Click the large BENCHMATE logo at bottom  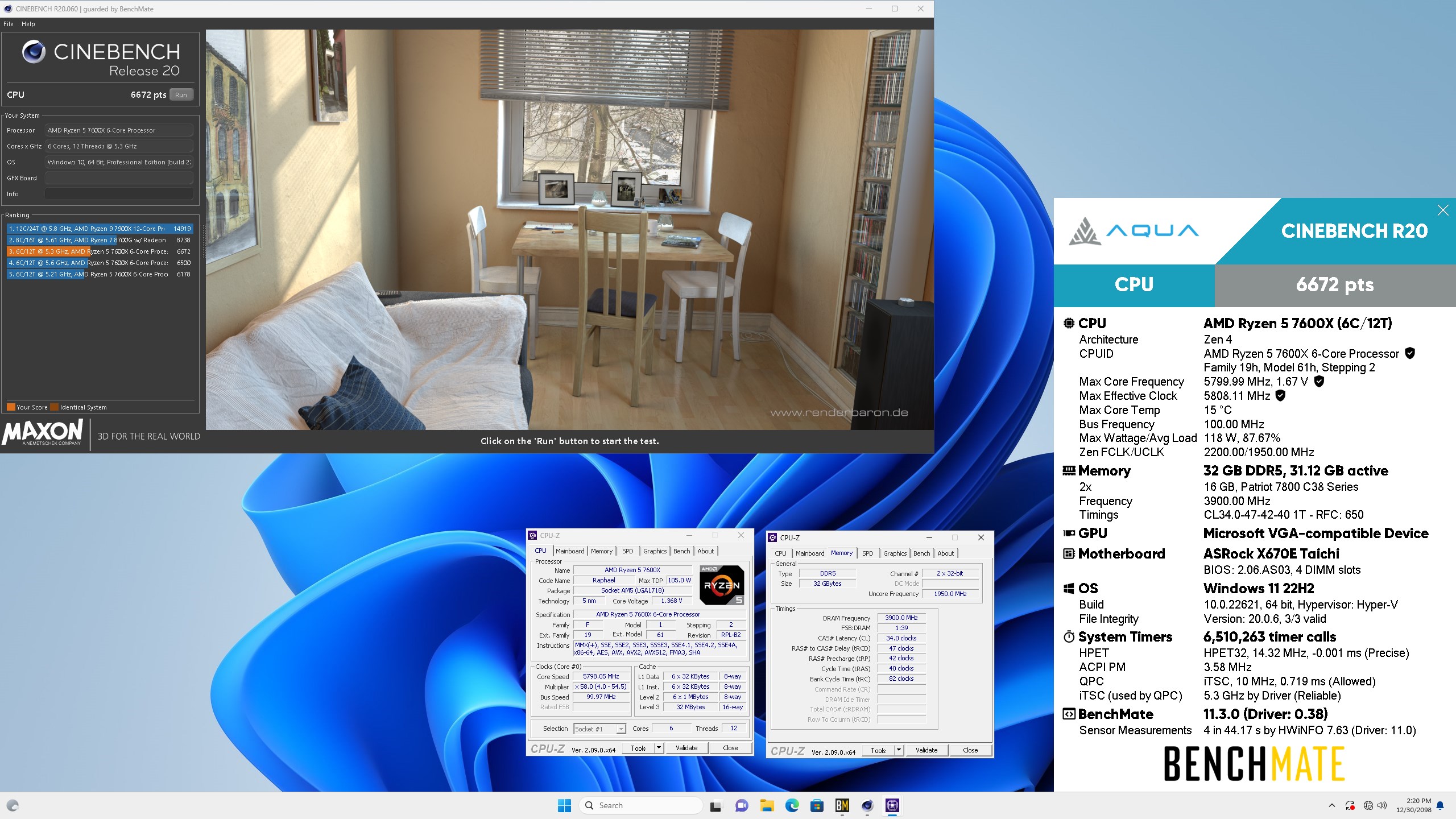[1254, 764]
